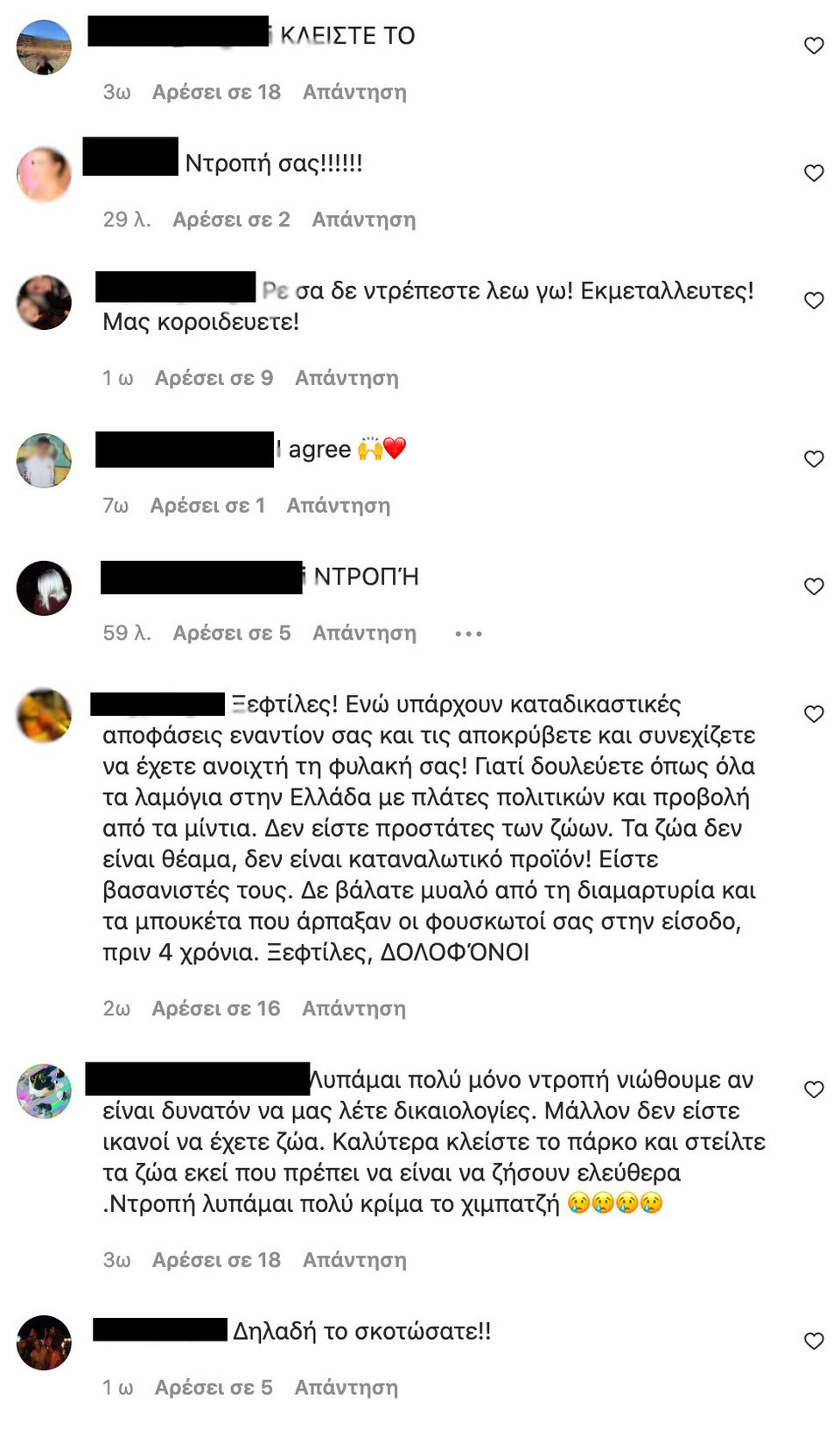View likes 'Αρέσει σε 16' on Ξεφτίλες comment
840x1429 pixels.
point(216,1009)
